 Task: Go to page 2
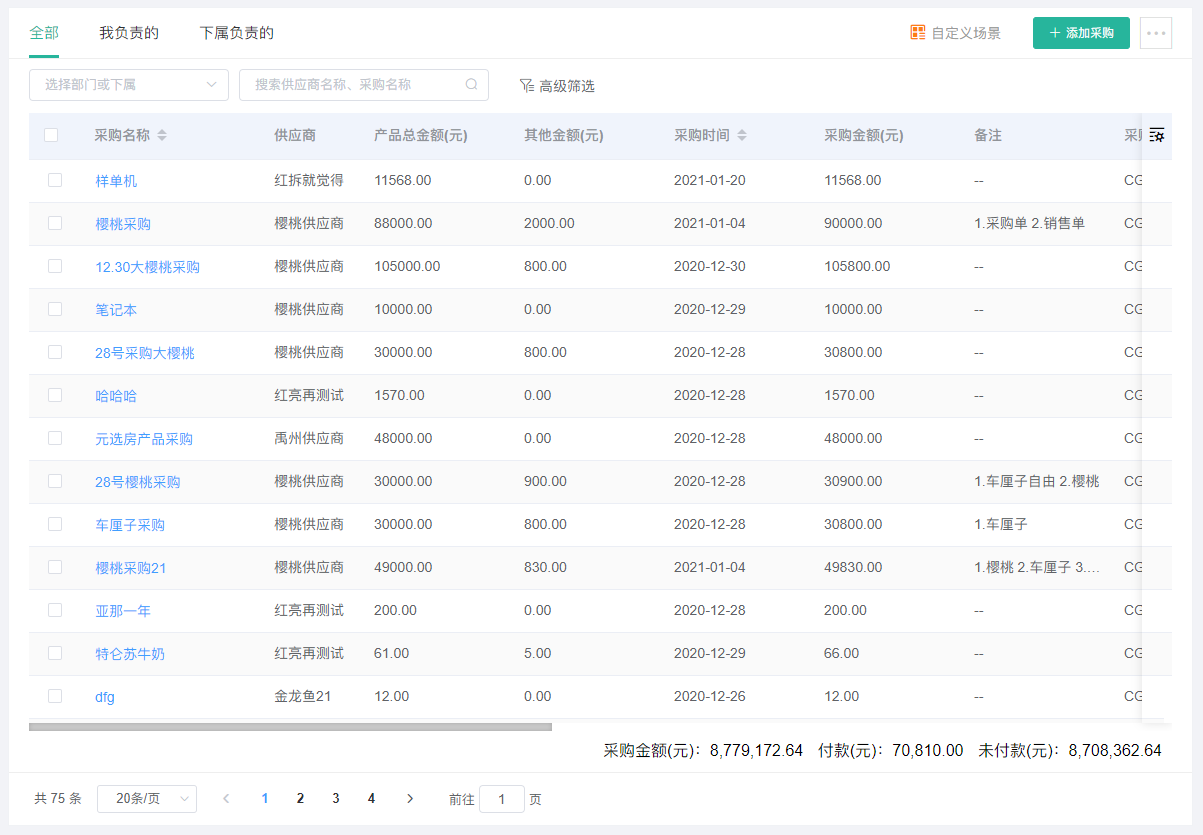coord(300,798)
